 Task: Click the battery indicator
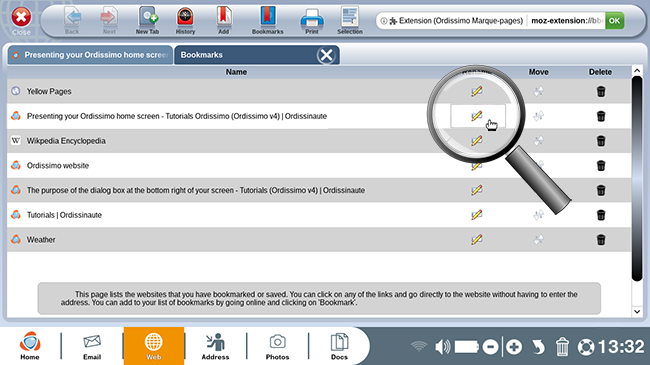coord(467,347)
